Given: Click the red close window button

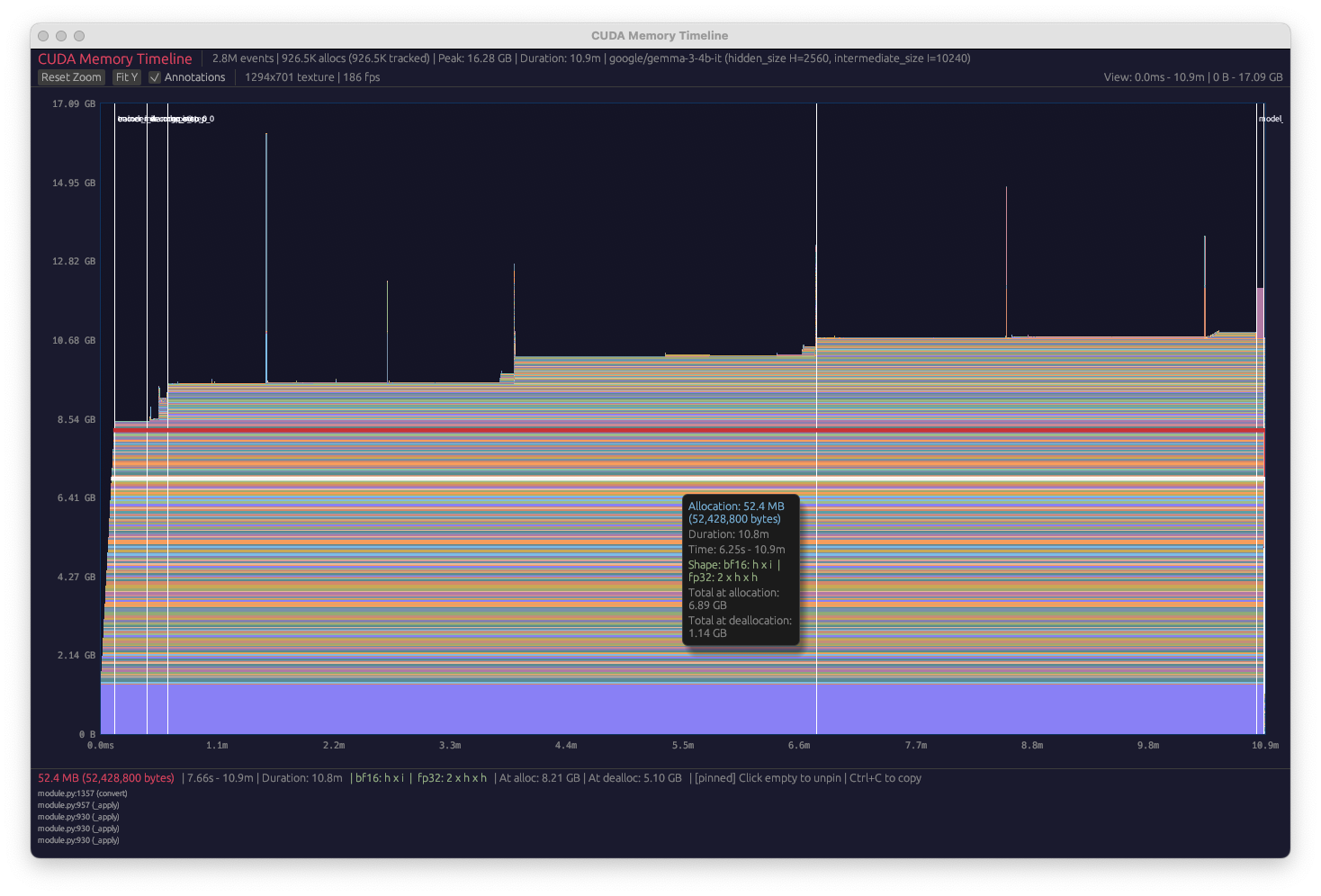Looking at the screenshot, I should (x=43, y=36).
